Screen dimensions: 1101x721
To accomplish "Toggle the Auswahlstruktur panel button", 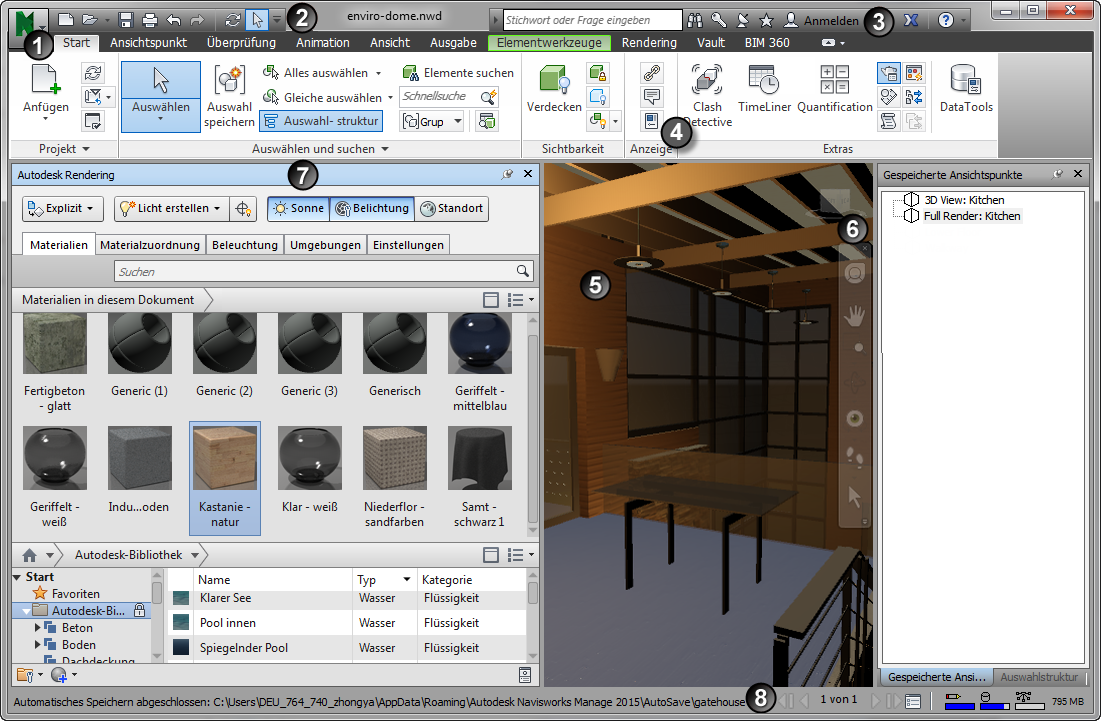I will pos(320,121).
